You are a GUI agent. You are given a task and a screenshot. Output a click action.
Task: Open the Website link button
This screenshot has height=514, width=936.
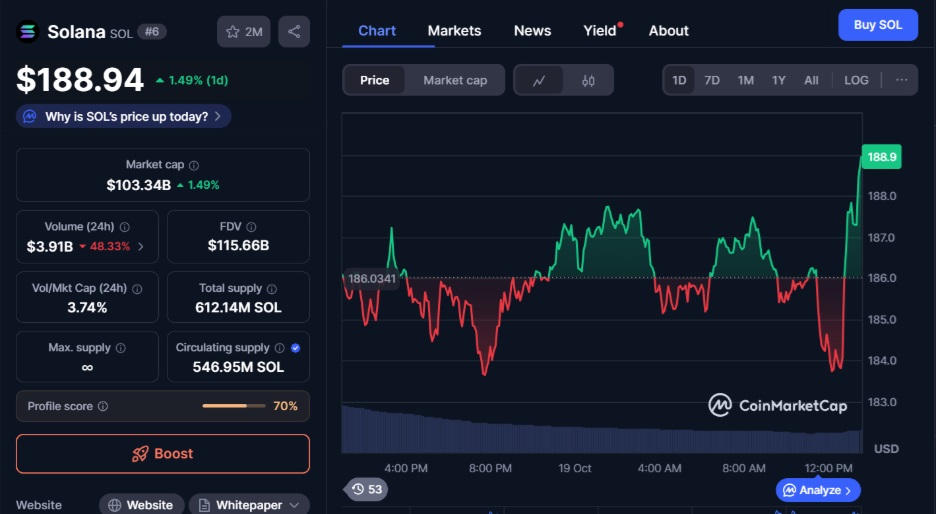[x=141, y=505]
